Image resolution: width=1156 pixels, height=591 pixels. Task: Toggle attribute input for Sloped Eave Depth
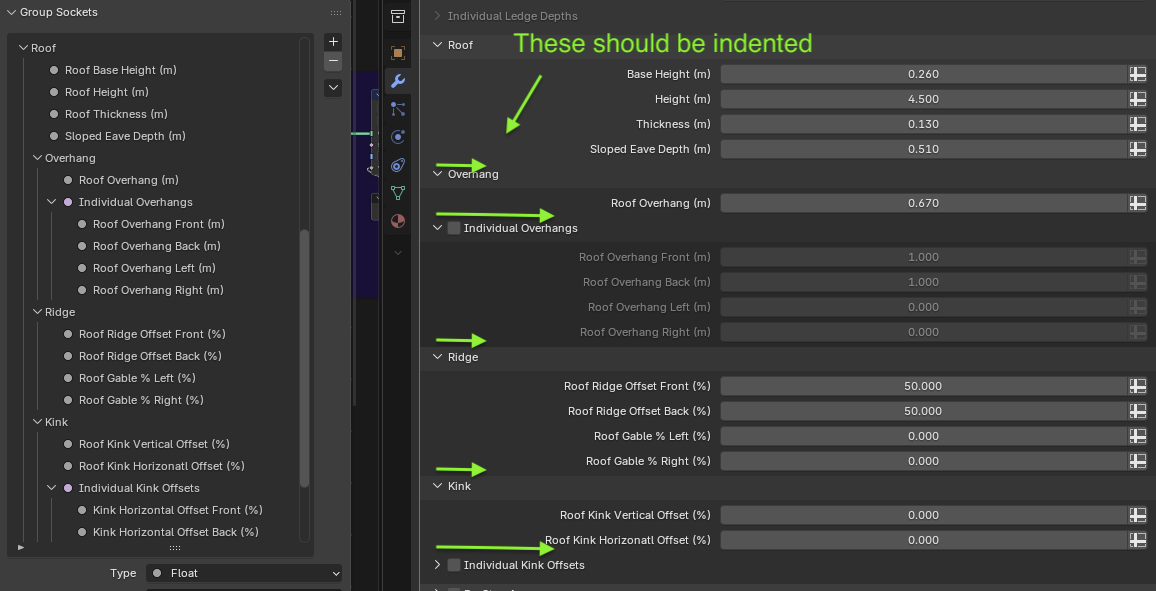click(x=1138, y=149)
